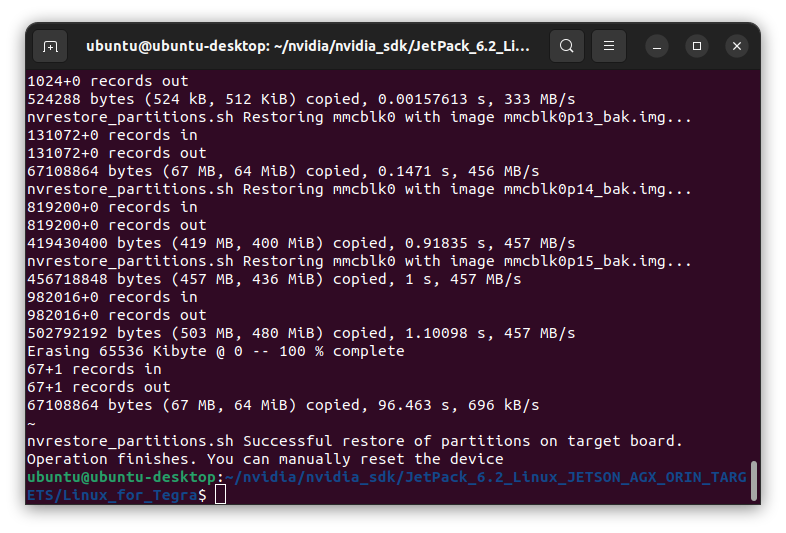Maximize the terminal window
This screenshot has height=533, width=786.
pos(697,46)
